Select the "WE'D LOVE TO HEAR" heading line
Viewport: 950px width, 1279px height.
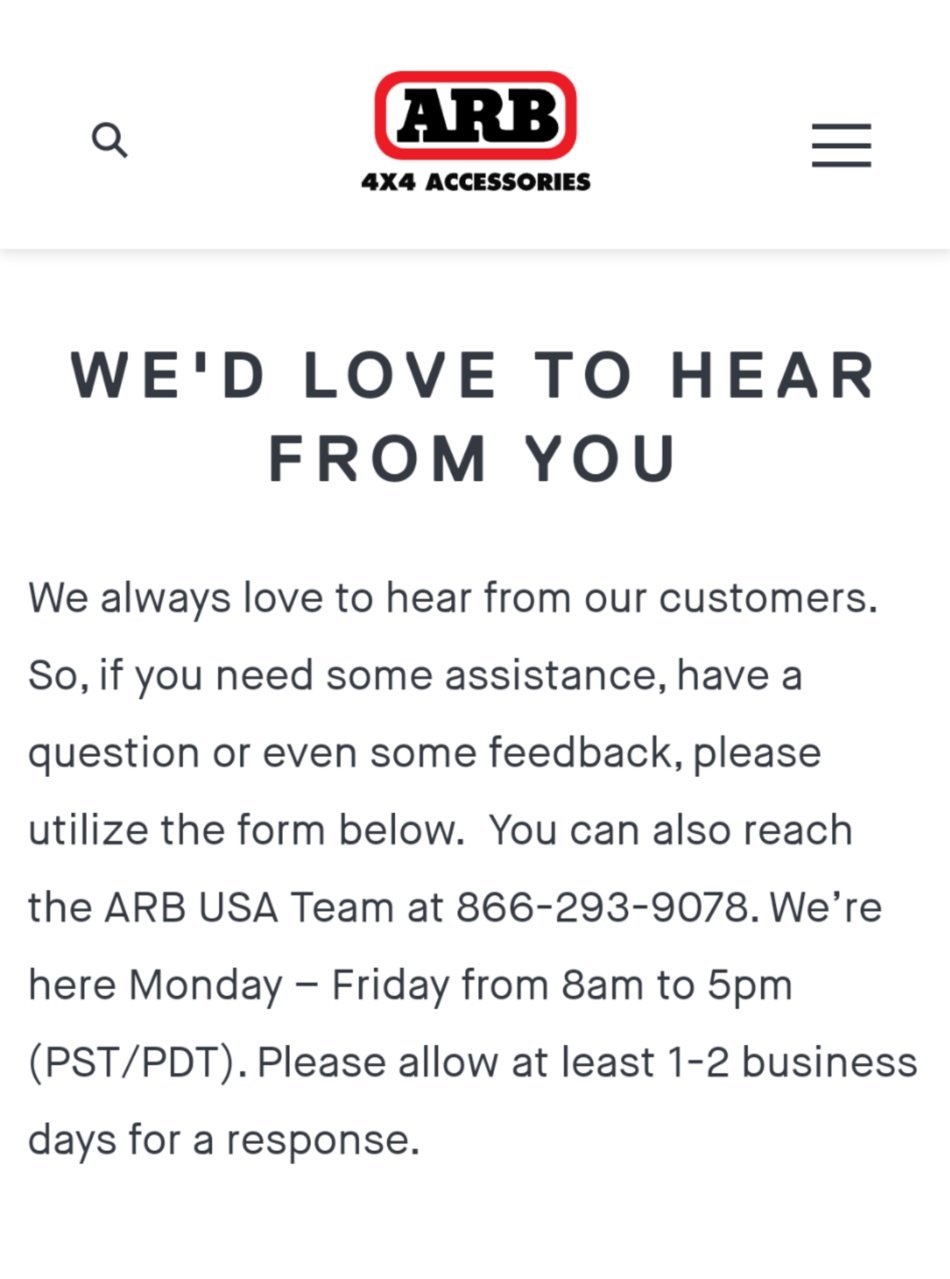click(x=474, y=376)
